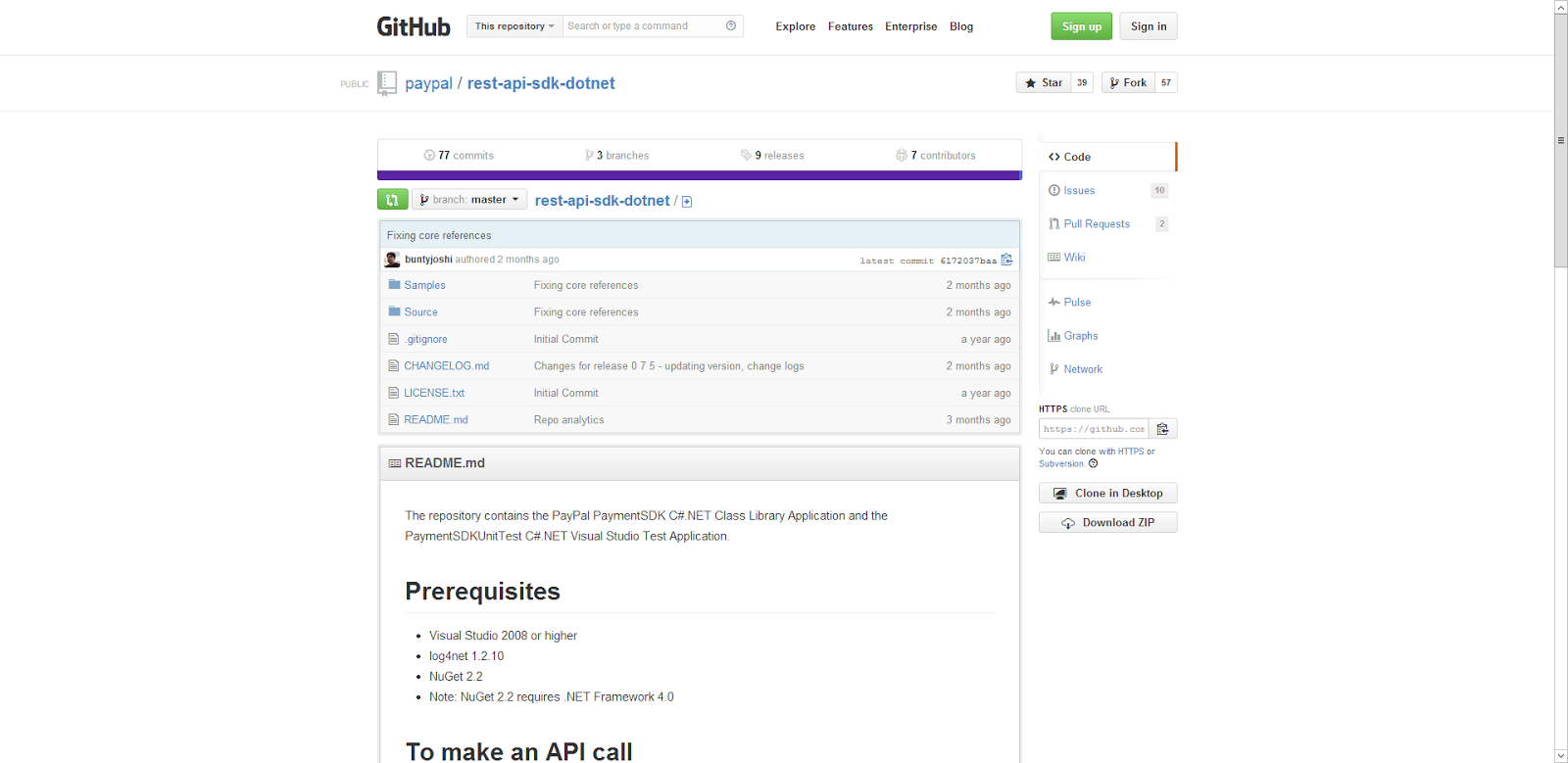Click the purple language breakdown bar
1568x763 pixels.
pyautogui.click(x=700, y=175)
